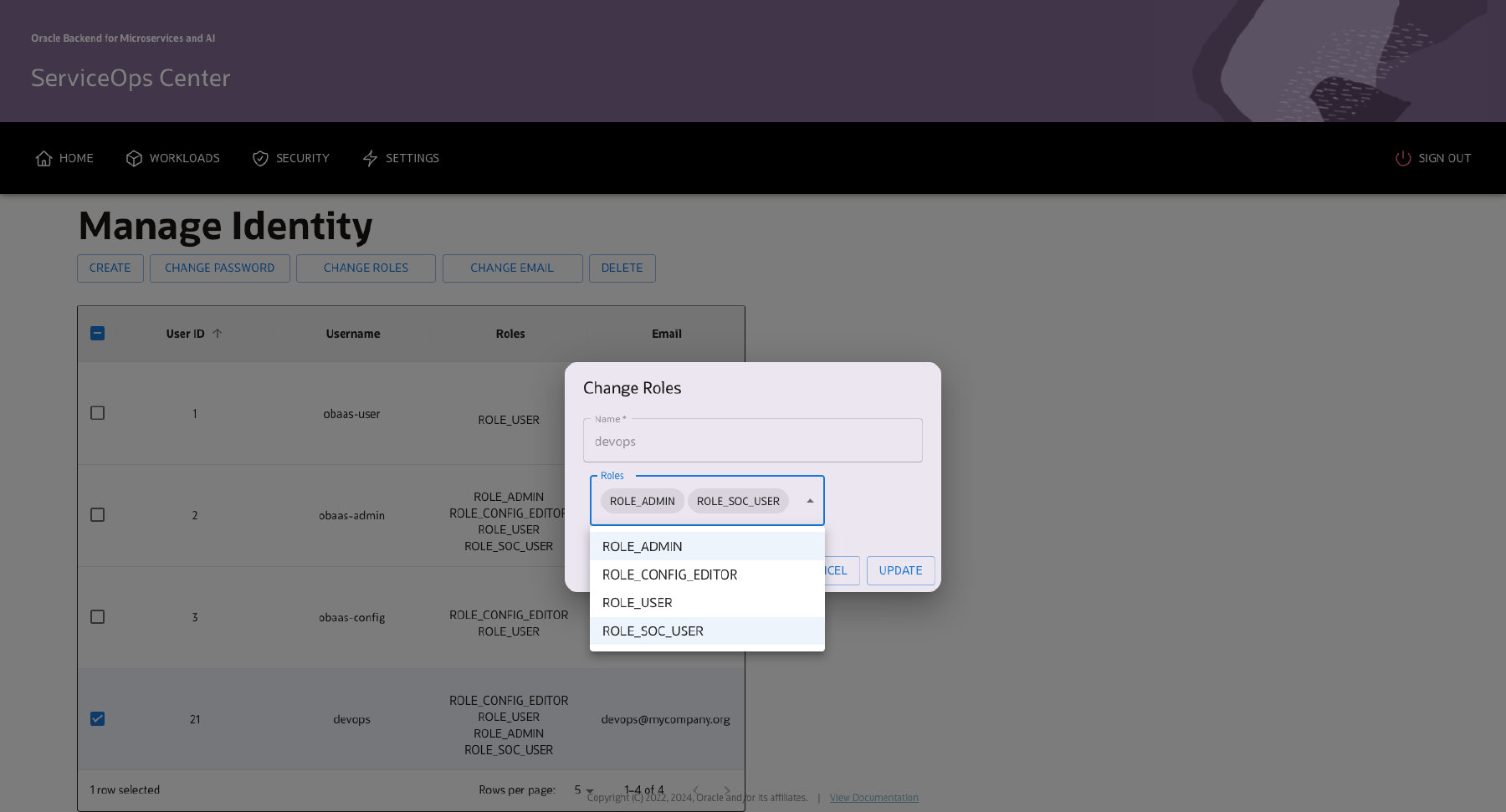Viewport: 1506px width, 812px height.
Task: Collapse the Roles dropdown arrow
Action: point(810,501)
